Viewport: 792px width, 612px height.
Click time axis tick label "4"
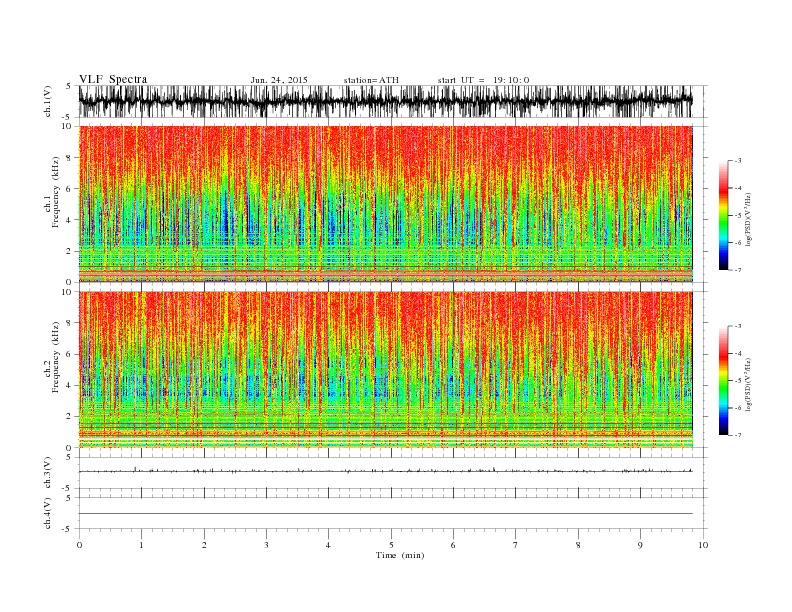pos(328,545)
